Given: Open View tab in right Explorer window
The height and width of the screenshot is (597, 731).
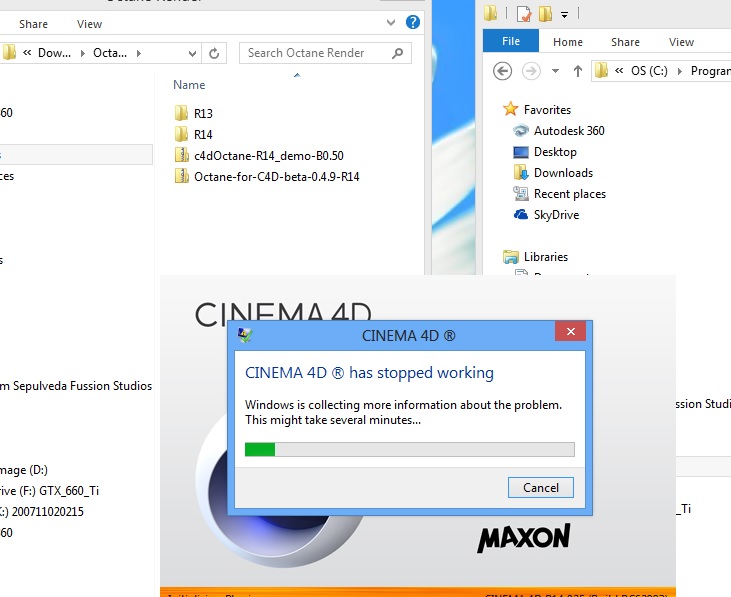Looking at the screenshot, I should pyautogui.click(x=681, y=42).
